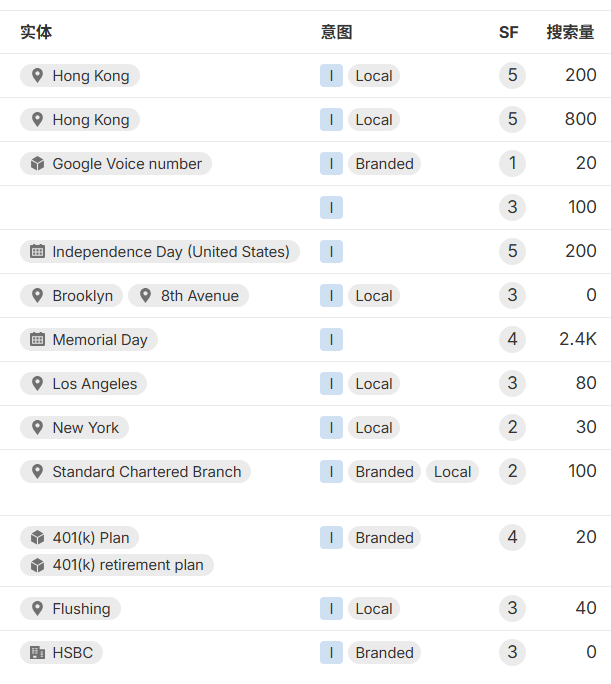Click the cube icon on Google Voice number
611x684 pixels.
38,164
